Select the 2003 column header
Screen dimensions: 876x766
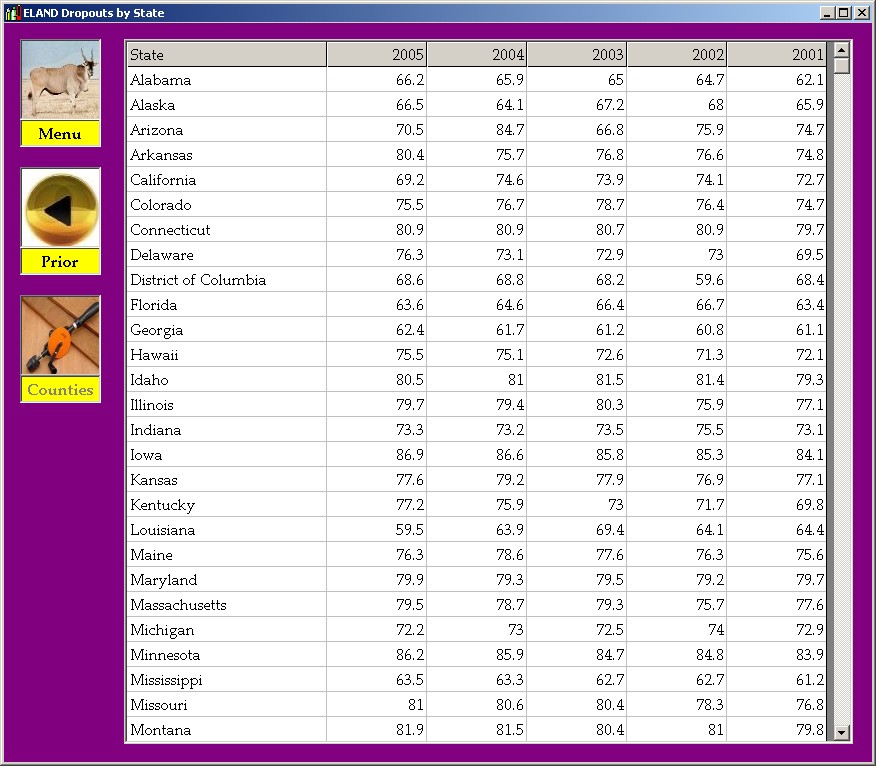(x=577, y=55)
